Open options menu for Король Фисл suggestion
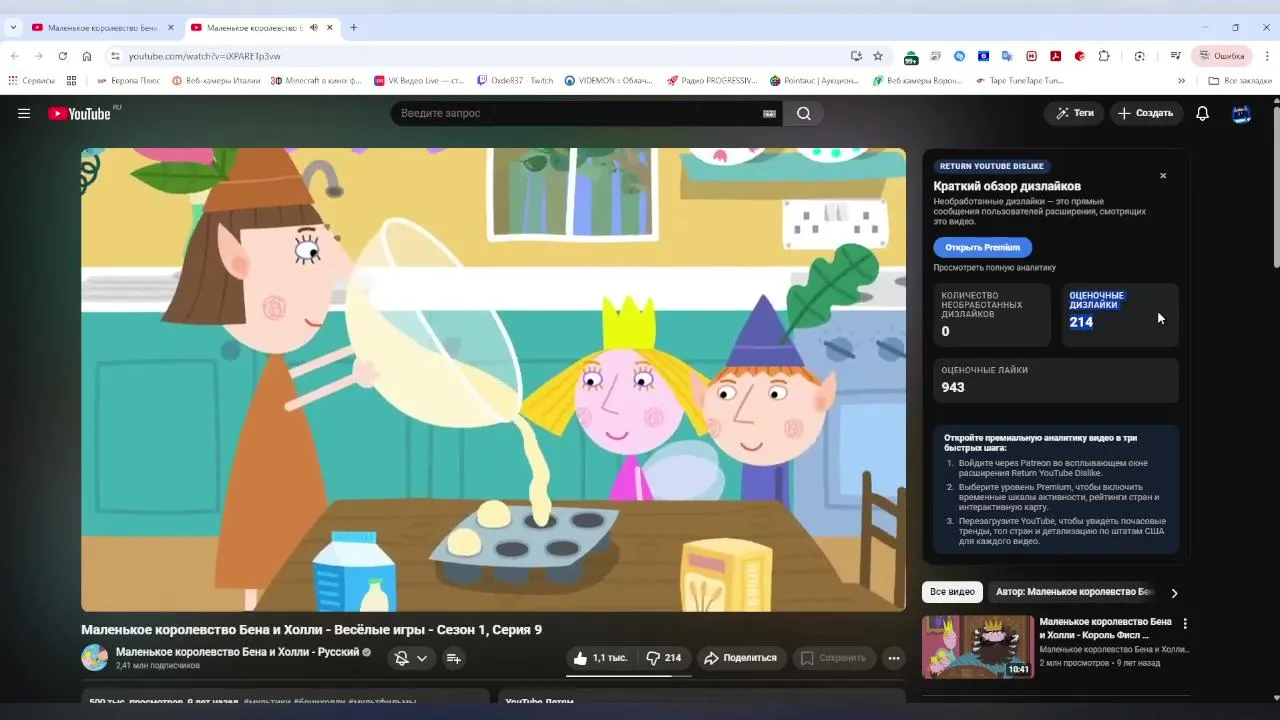The width and height of the screenshot is (1280, 720). [1185, 623]
